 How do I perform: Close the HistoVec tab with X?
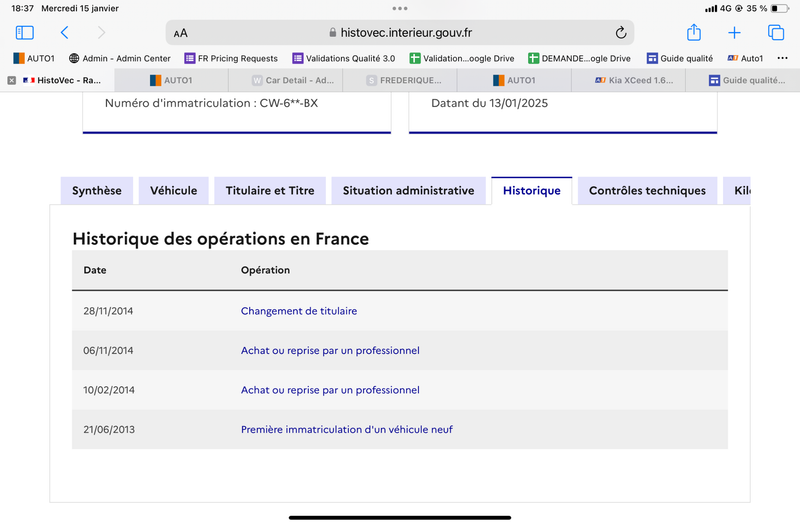pos(12,80)
